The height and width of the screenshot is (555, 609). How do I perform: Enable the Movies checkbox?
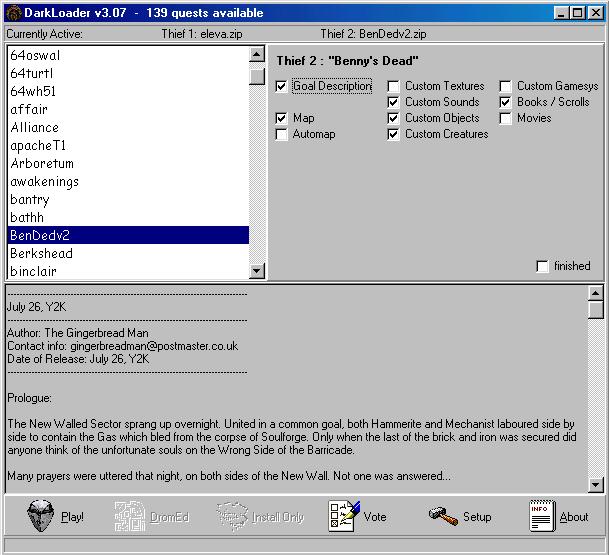pos(505,118)
